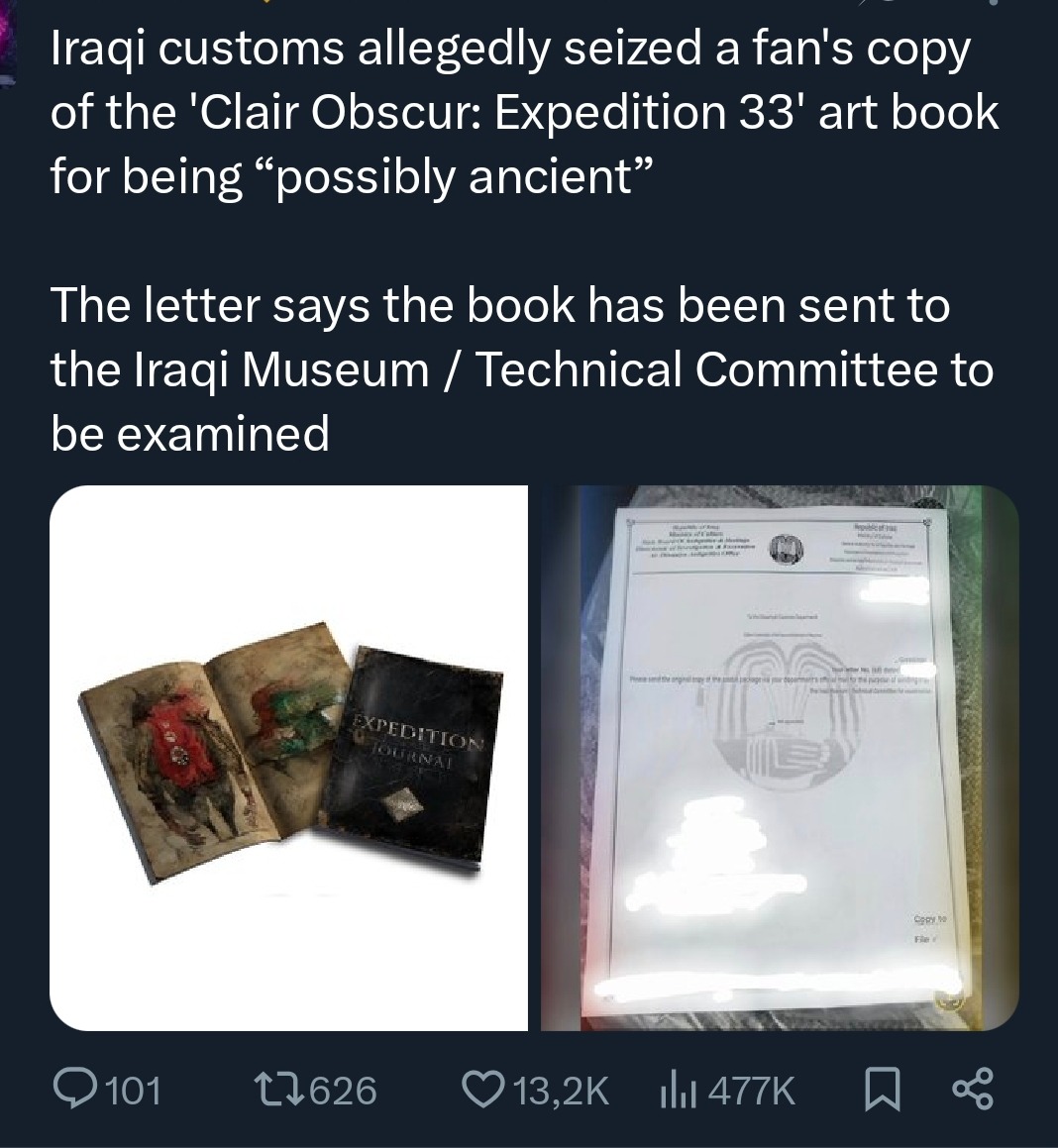Tap the status bar at the very top
This screenshot has width=1058, height=1148.
[529, 5]
